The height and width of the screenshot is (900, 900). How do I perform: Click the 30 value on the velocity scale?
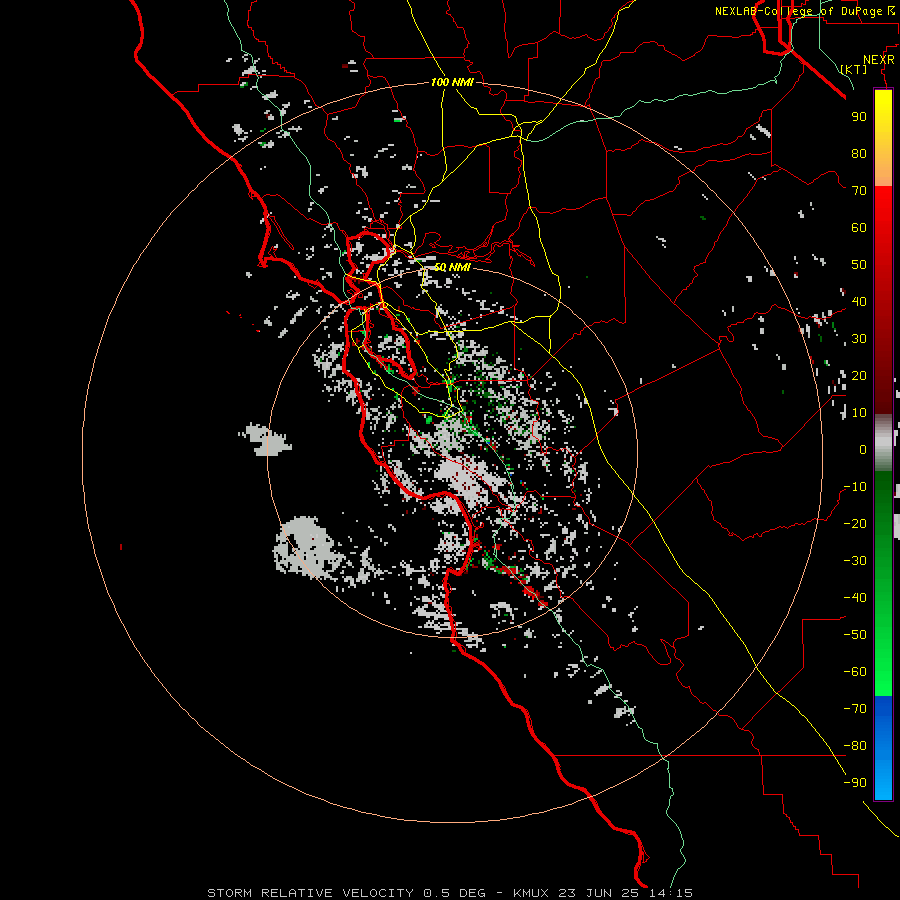tap(859, 339)
